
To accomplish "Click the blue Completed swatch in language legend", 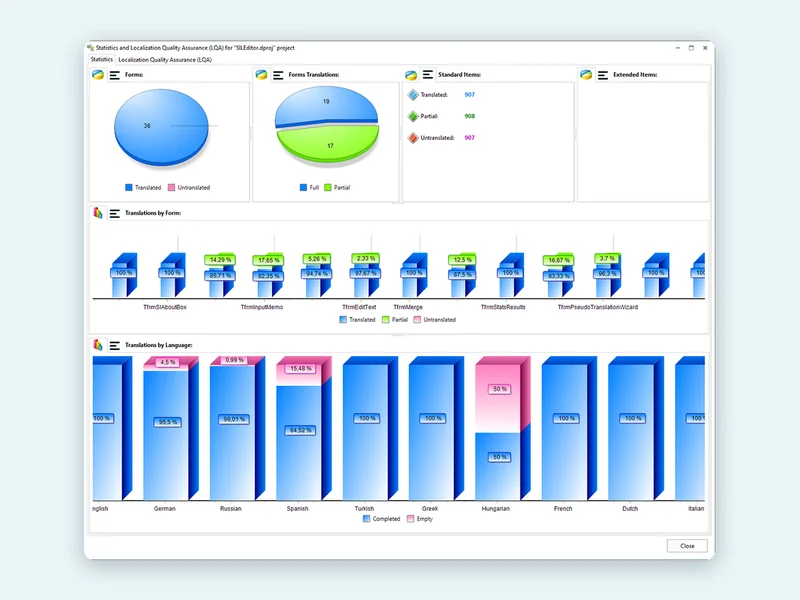I will click(x=366, y=518).
